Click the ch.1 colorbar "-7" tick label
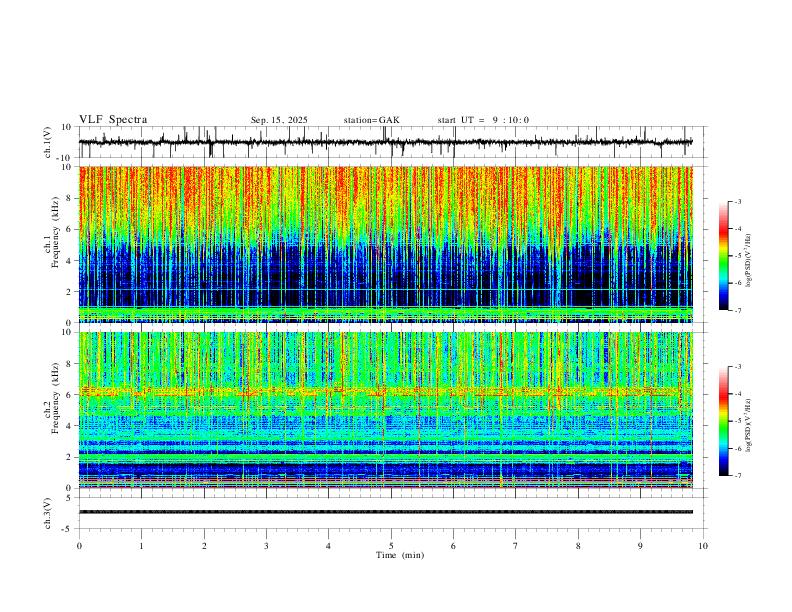This screenshot has width=792, height=612. (x=738, y=311)
